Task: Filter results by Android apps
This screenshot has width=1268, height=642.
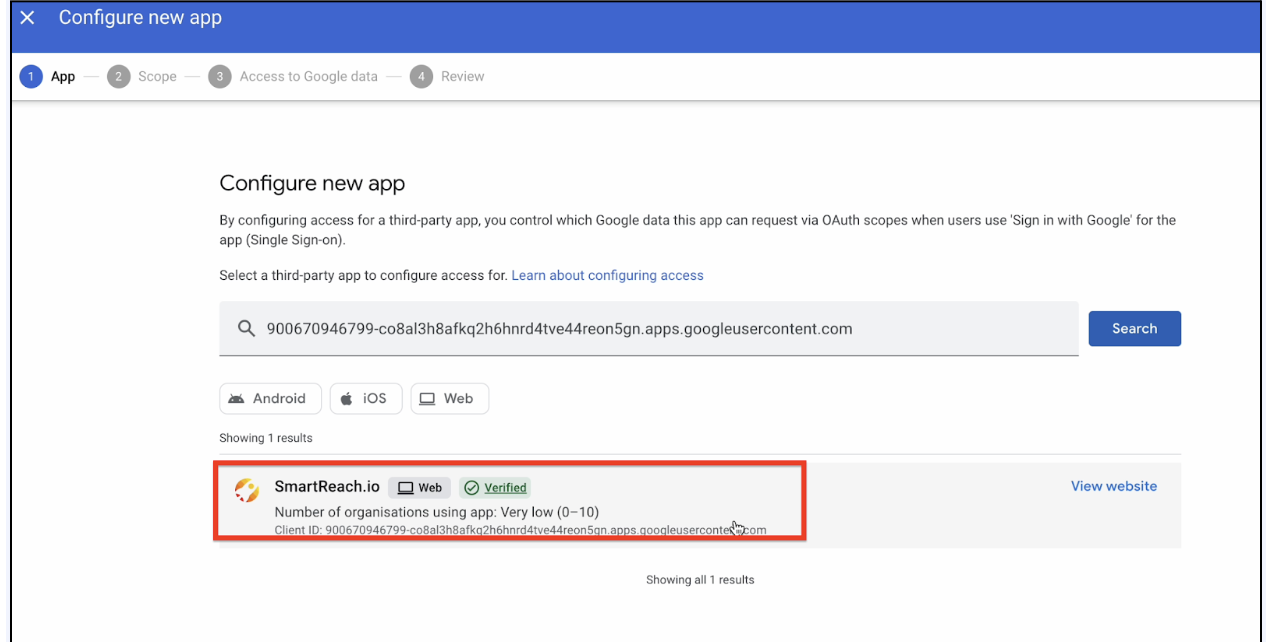Action: [270, 398]
